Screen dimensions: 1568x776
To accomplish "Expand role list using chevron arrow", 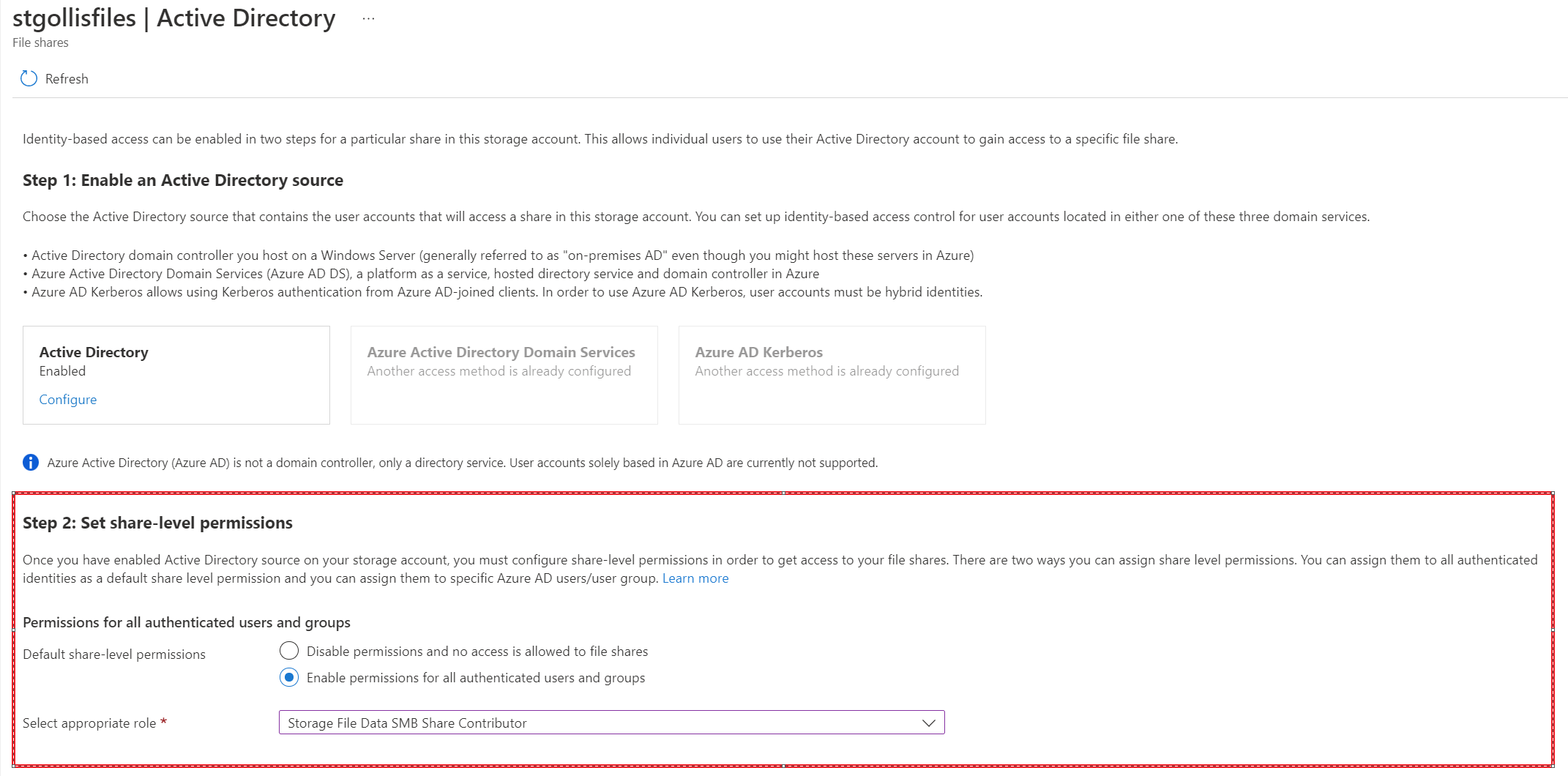I will click(928, 723).
